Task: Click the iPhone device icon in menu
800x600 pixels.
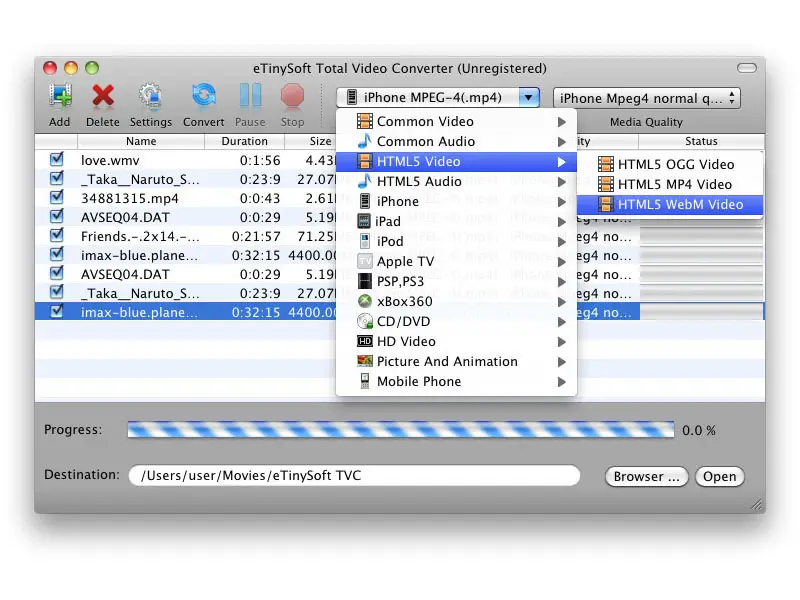Action: (365, 201)
